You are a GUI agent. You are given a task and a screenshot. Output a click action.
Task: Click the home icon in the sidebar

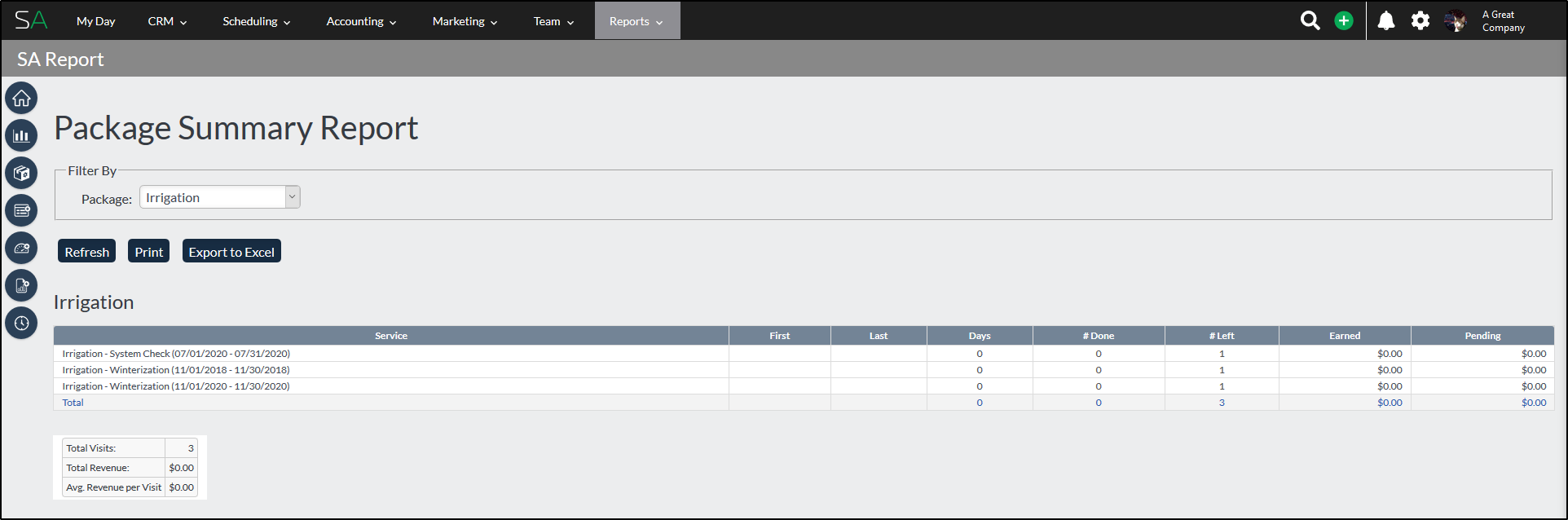pyautogui.click(x=21, y=99)
